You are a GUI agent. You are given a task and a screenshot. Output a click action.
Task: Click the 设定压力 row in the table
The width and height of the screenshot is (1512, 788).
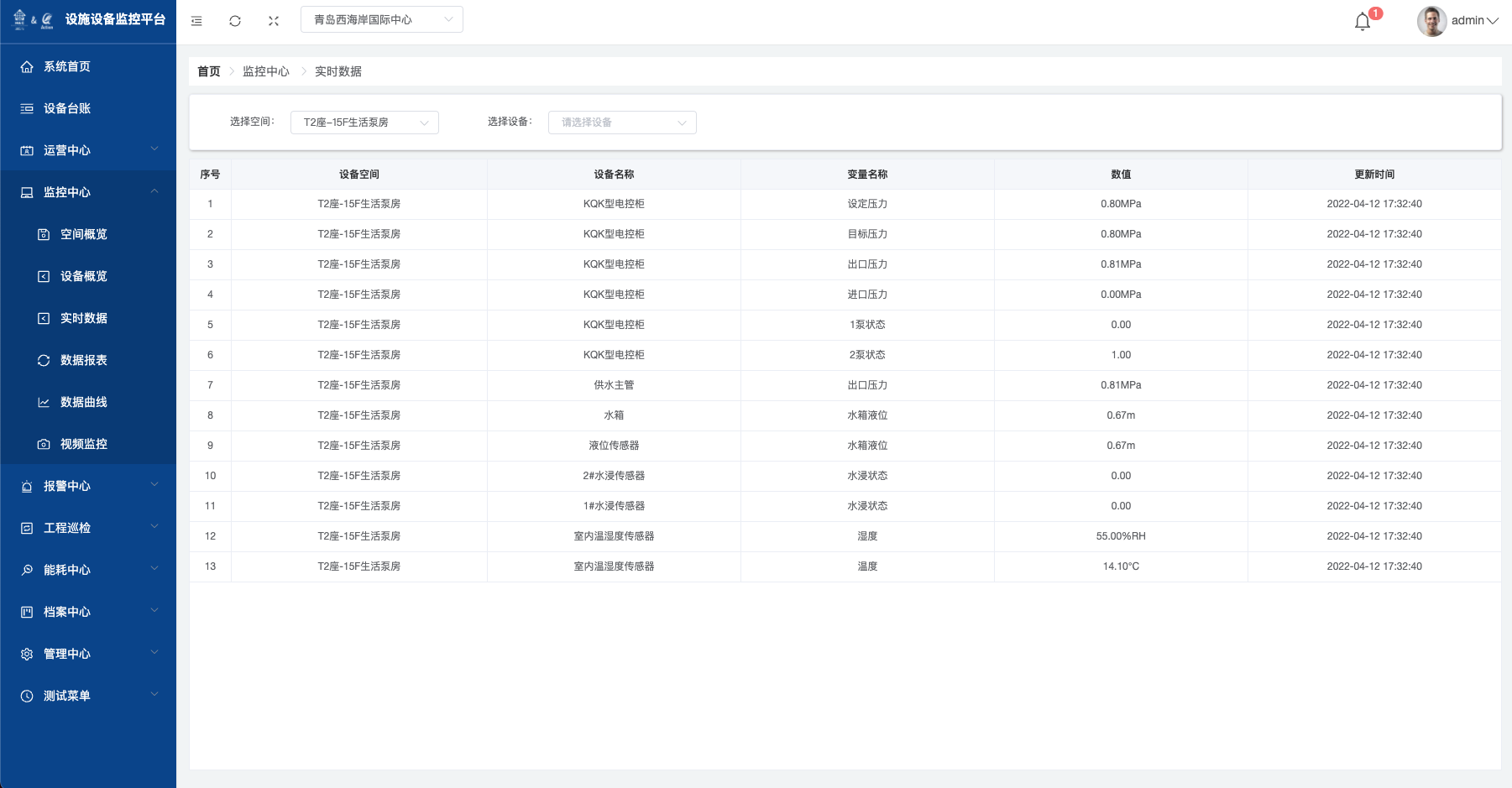point(866,204)
